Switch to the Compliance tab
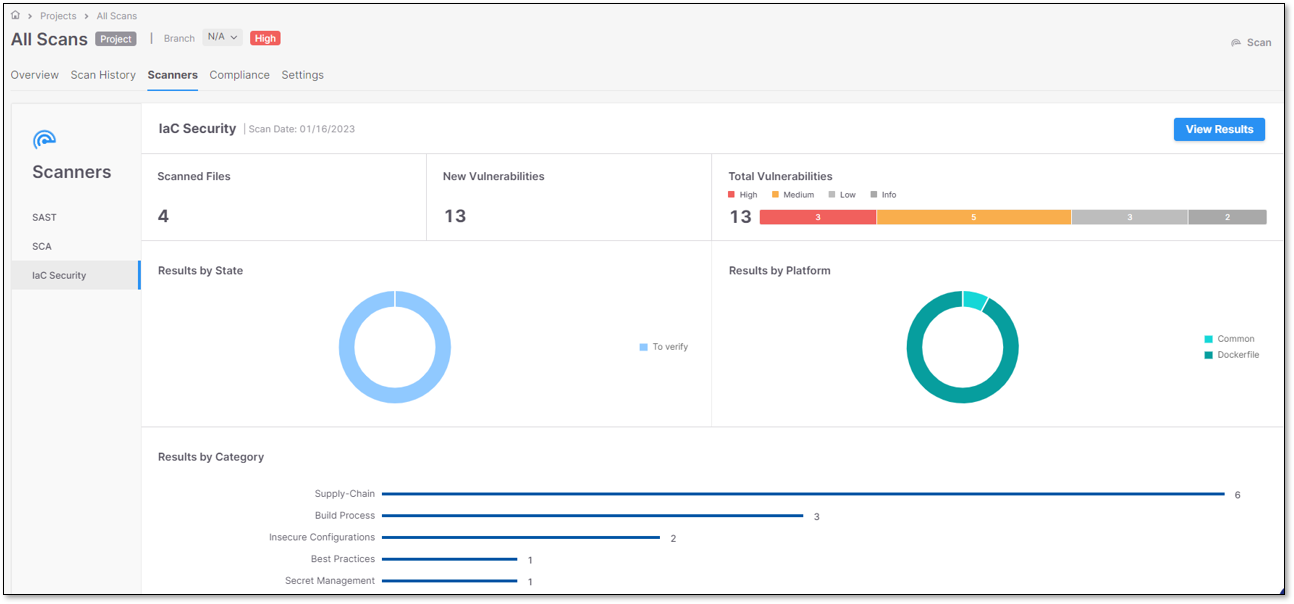Image resolution: width=1294 pixels, height=604 pixels. point(239,75)
